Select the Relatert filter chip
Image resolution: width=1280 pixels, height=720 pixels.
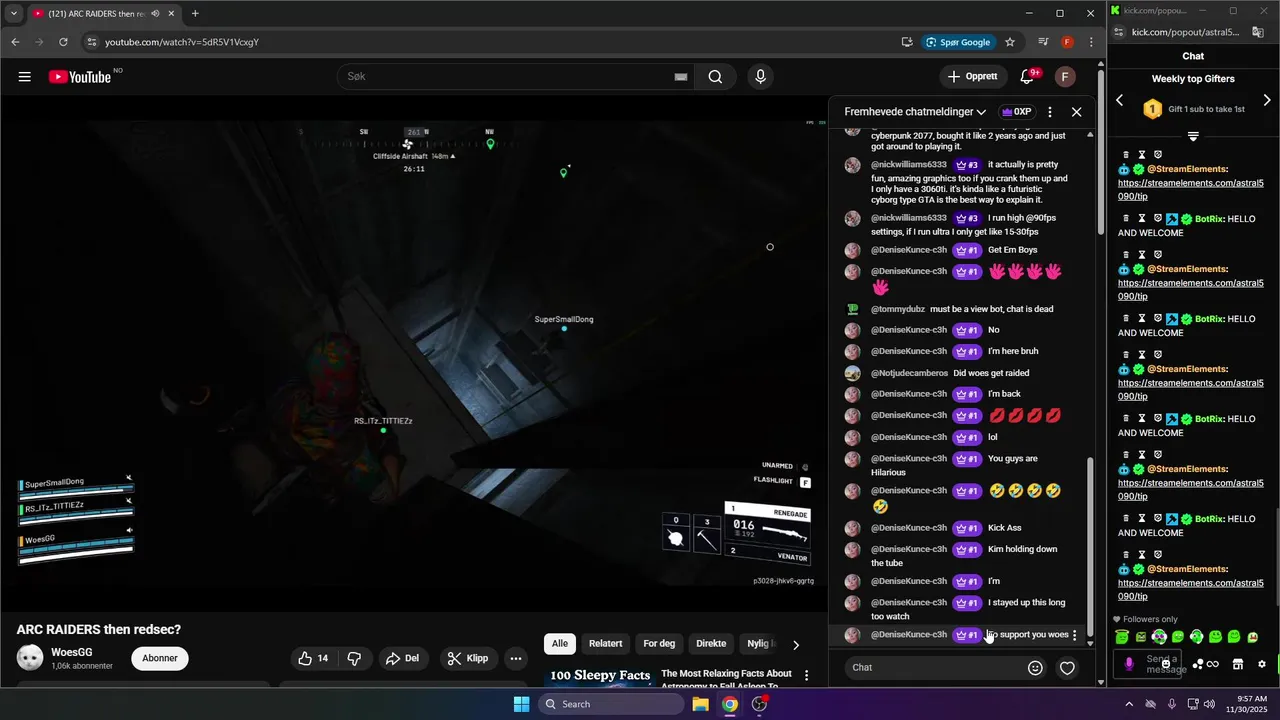(x=605, y=644)
